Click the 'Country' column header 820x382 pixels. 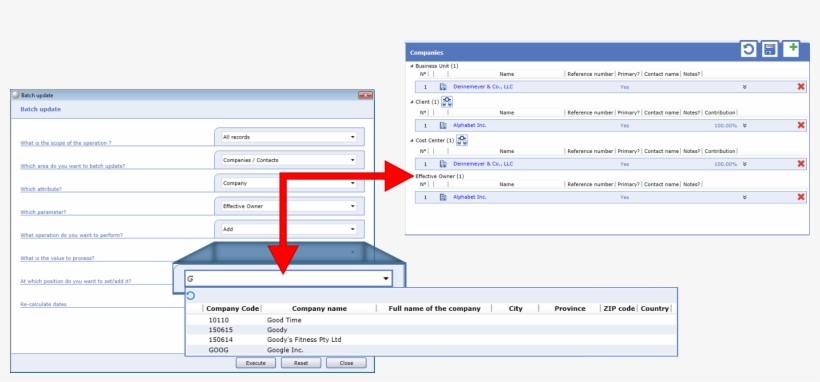(x=655, y=309)
